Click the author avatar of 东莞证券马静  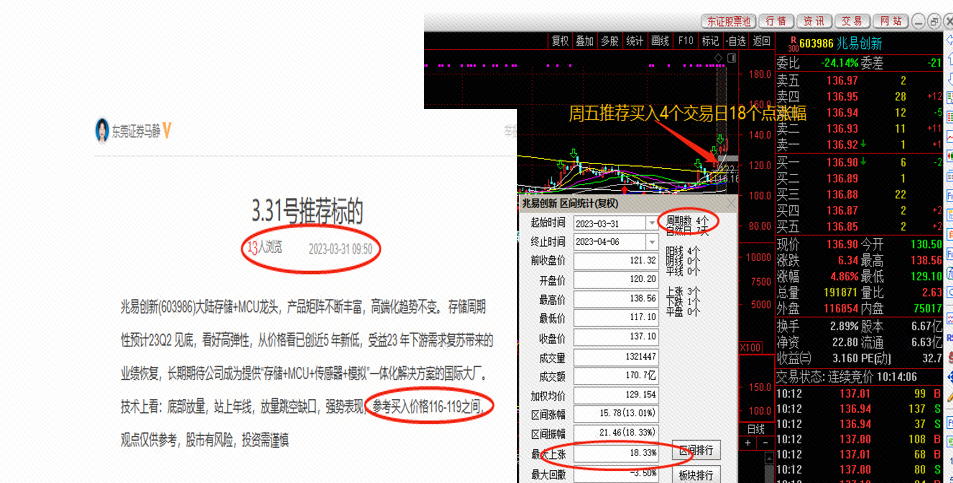(x=102, y=130)
